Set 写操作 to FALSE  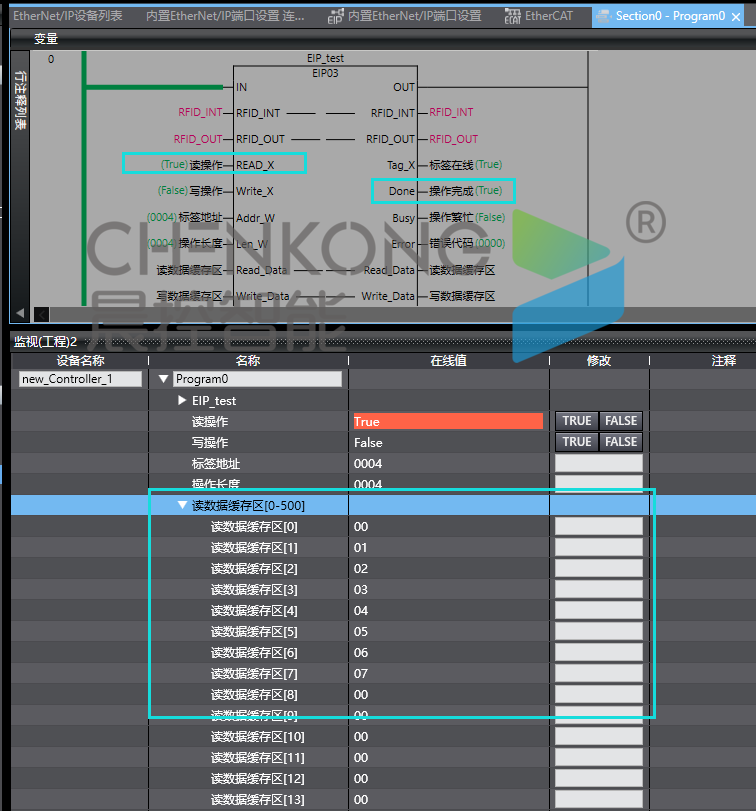coord(620,442)
